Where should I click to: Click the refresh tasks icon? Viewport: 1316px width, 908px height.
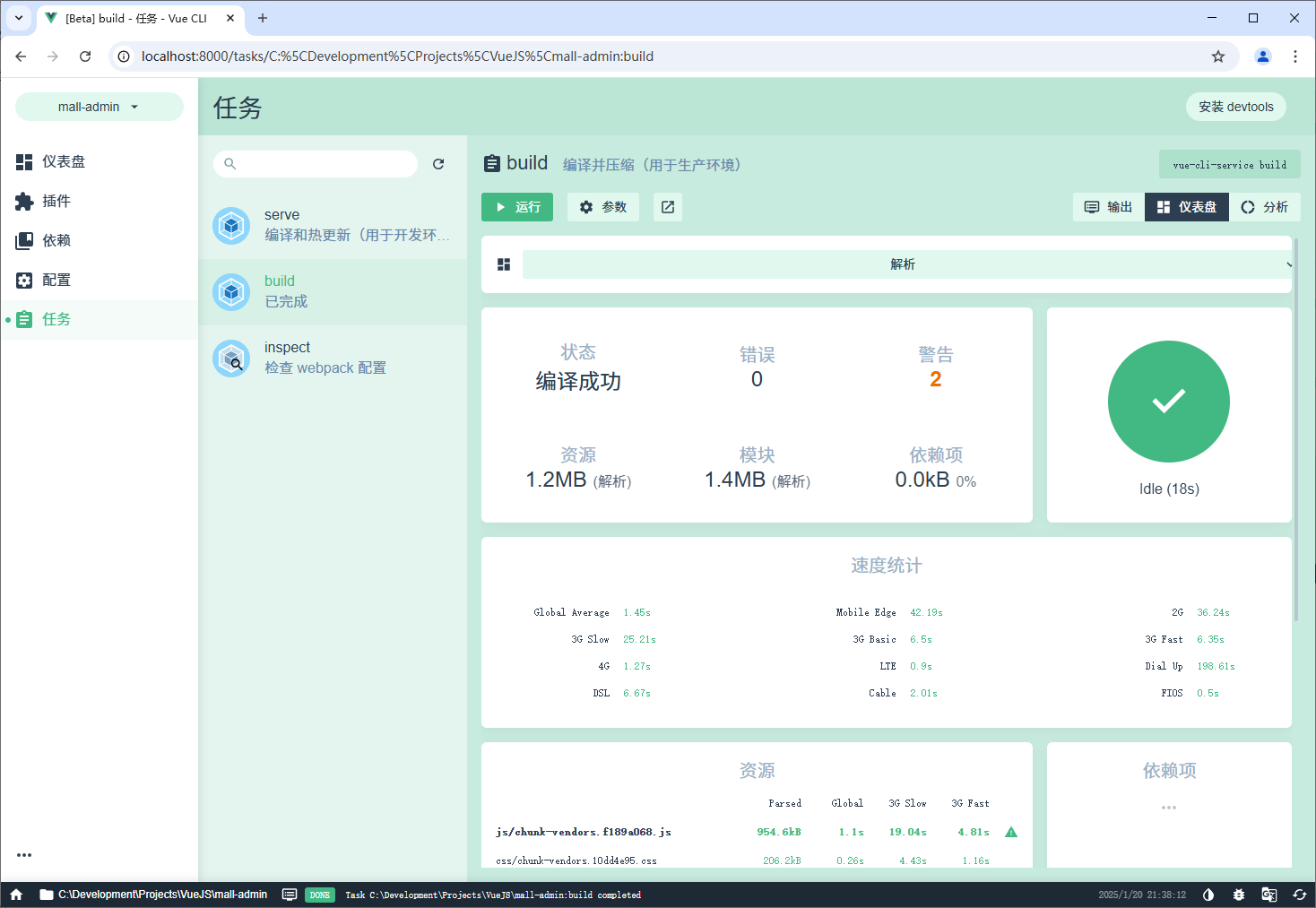[438, 164]
